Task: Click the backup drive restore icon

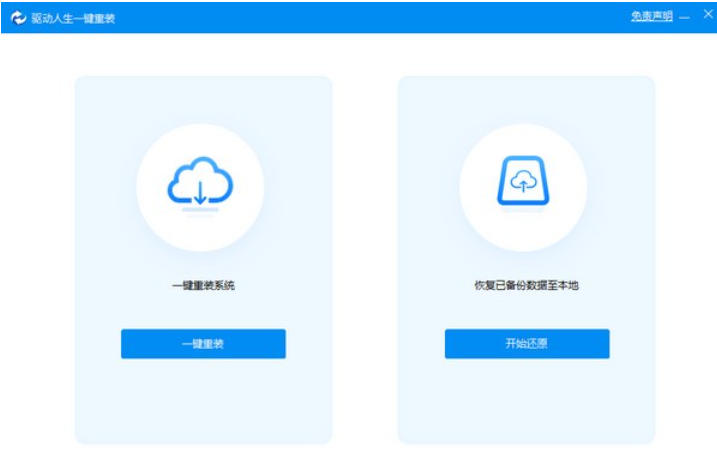Action: (523, 183)
